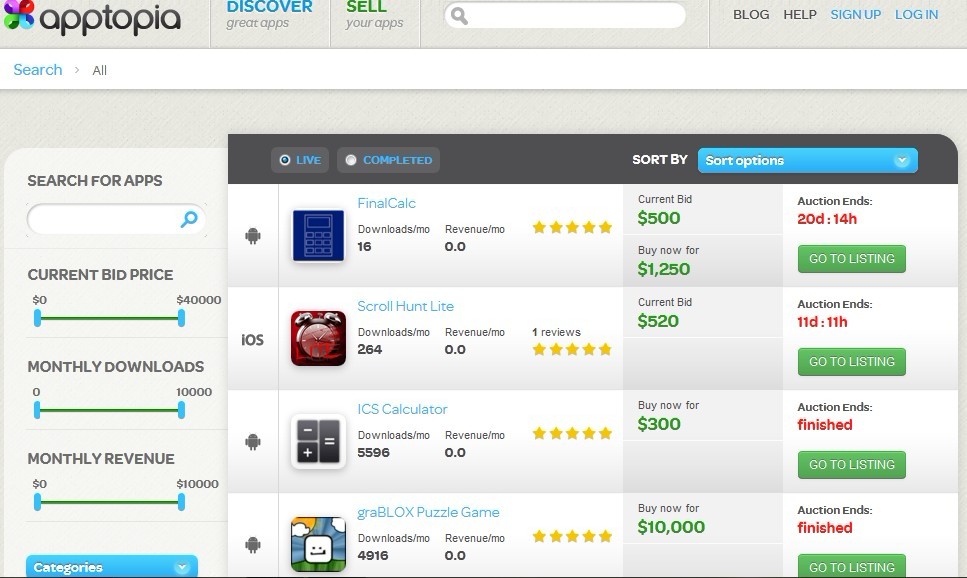This screenshot has height=578, width=967.
Task: Click GO TO LISTING for graBLOX Puzzle Game
Action: (x=852, y=567)
